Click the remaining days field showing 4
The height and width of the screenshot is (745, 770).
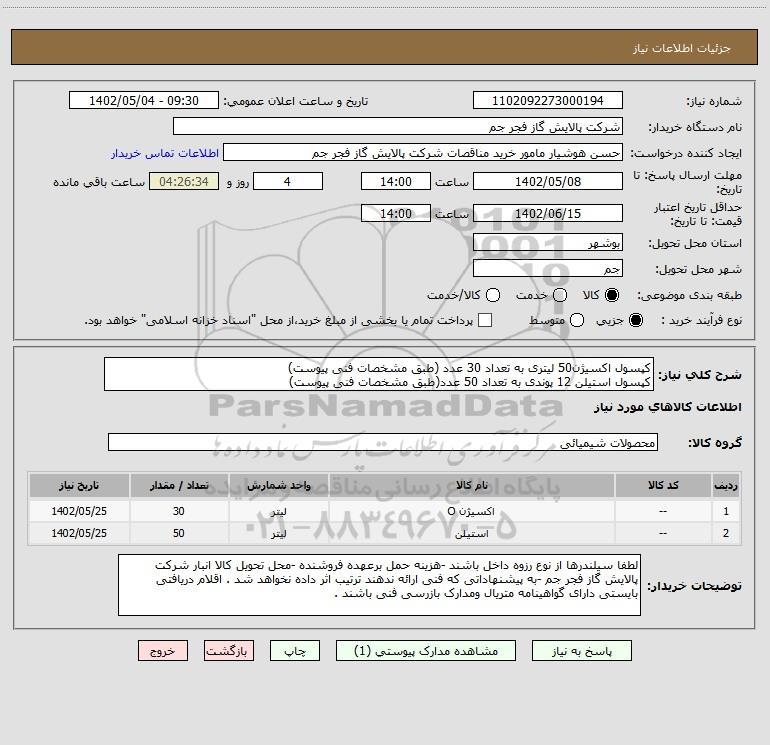(288, 181)
